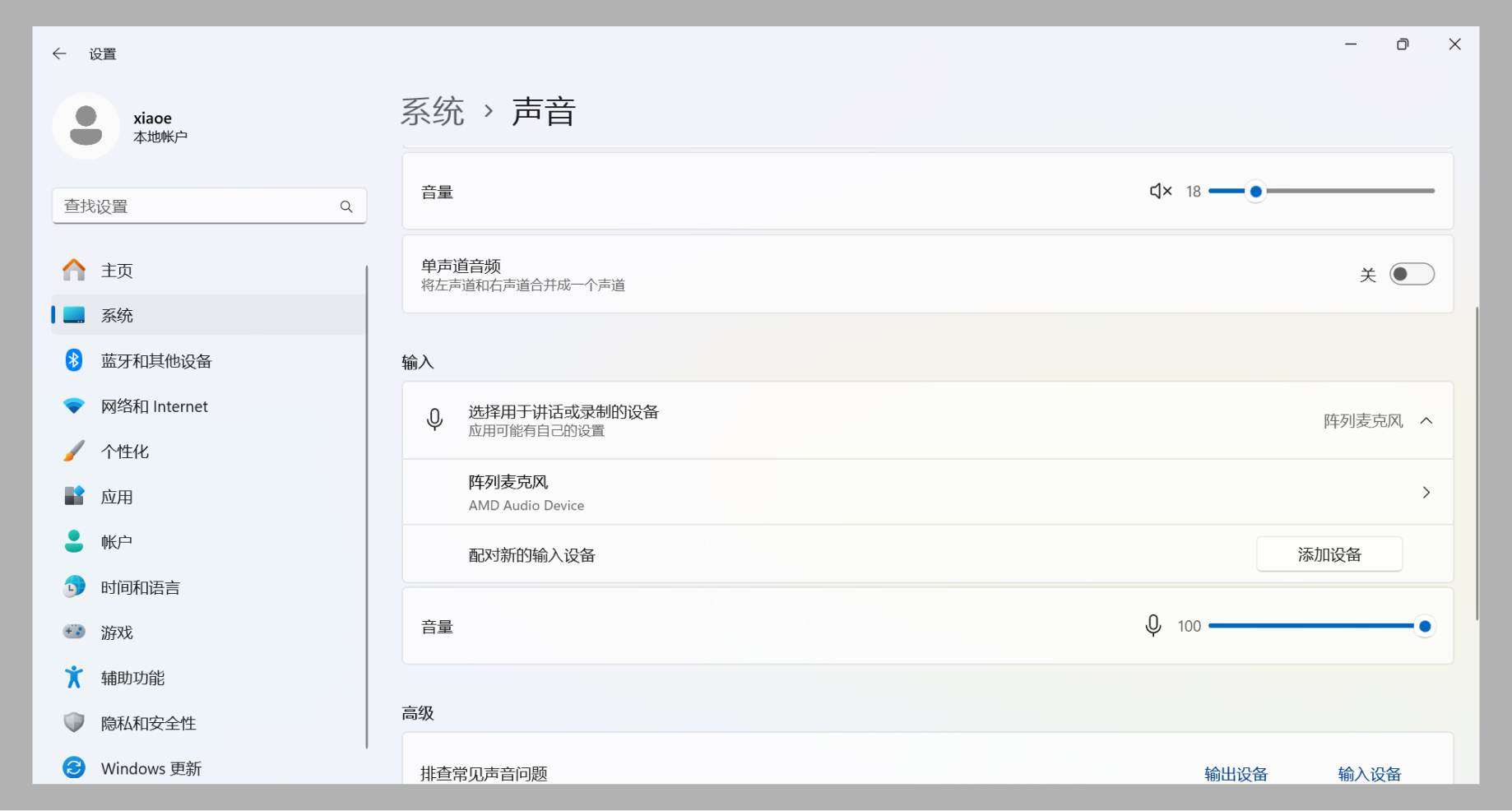The width and height of the screenshot is (1512, 811).
Task: Open 蓝牙和其他设备 via its Bluetooth icon
Action: (74, 360)
